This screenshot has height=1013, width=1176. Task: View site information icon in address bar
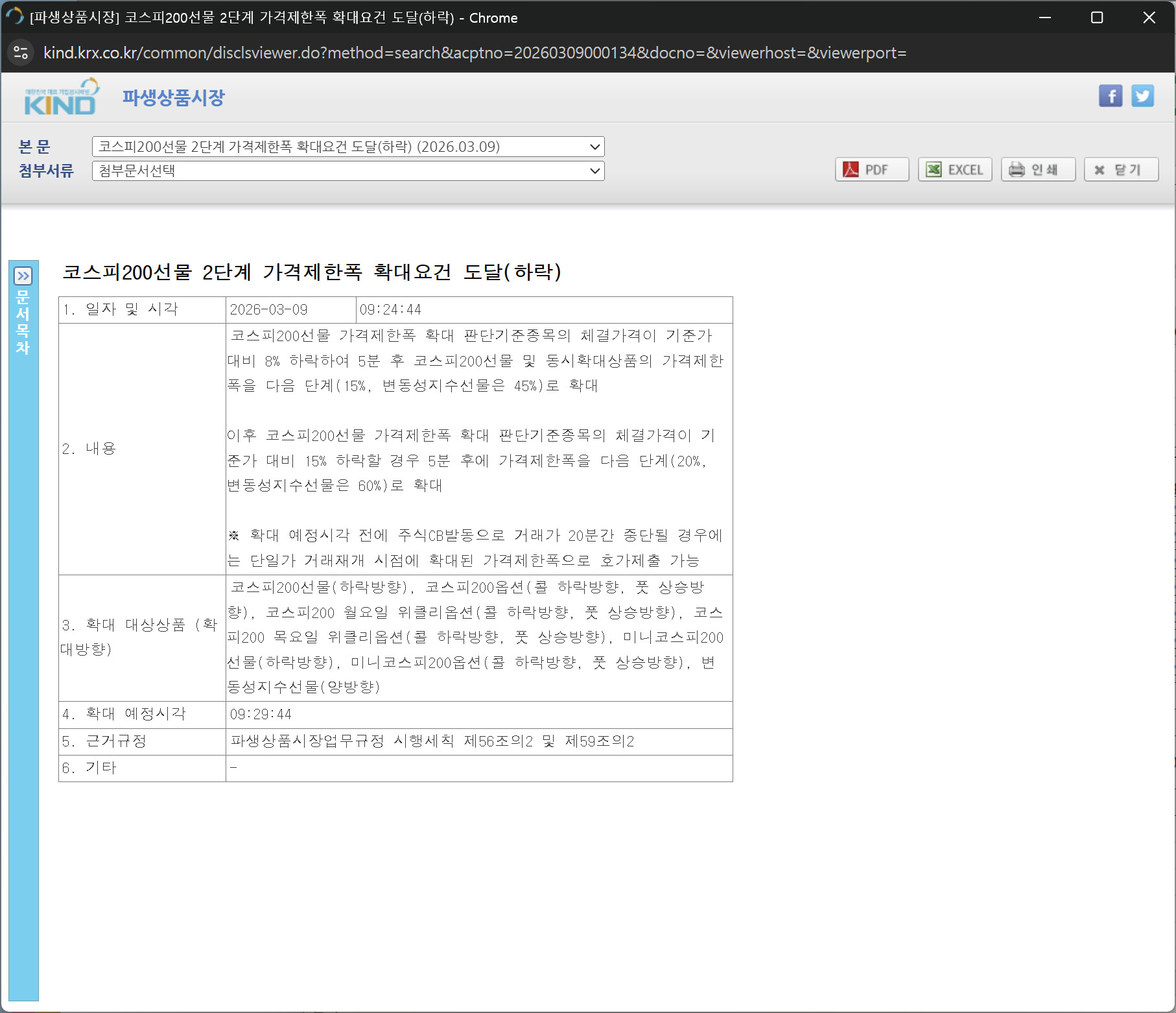21,53
